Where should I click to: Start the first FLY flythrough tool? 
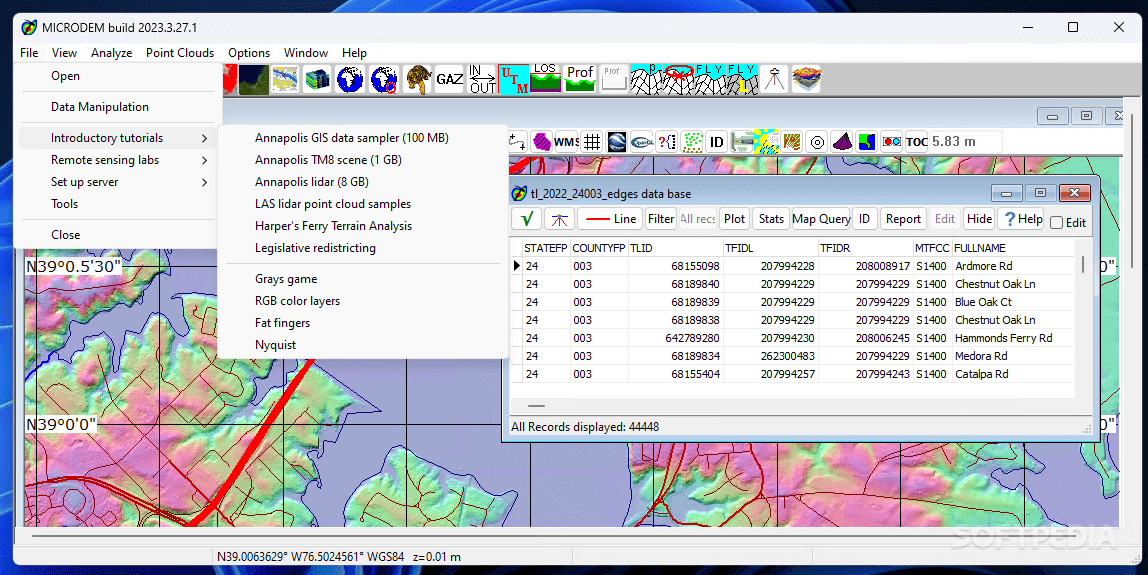710,79
